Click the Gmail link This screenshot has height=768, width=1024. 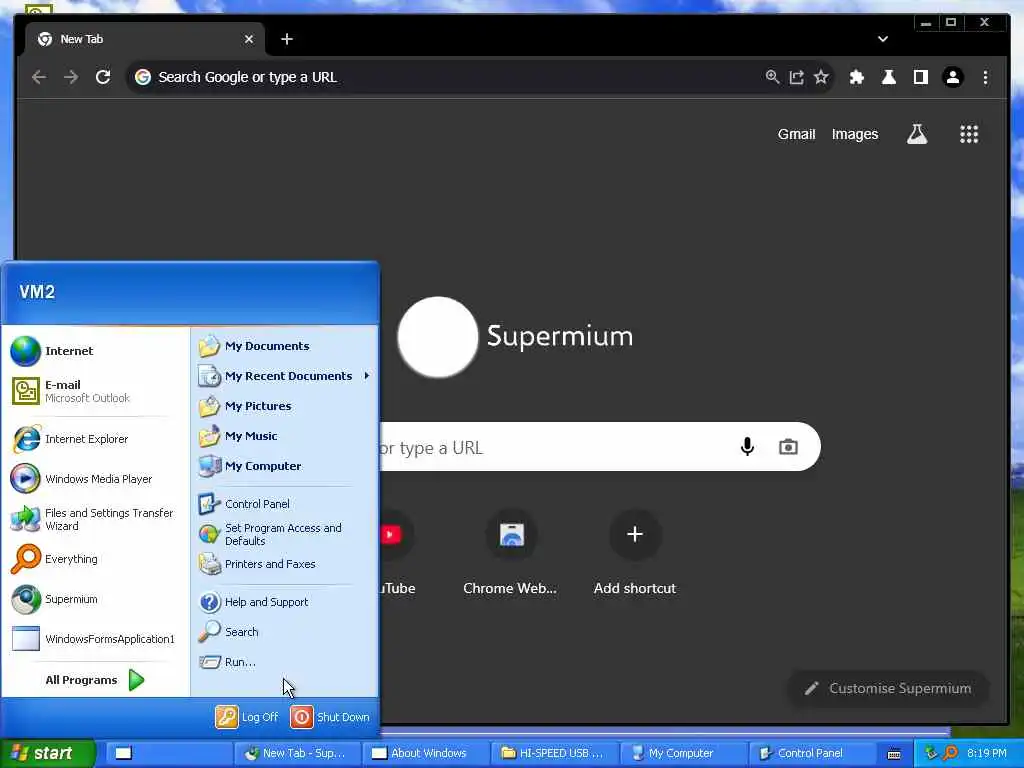796,134
